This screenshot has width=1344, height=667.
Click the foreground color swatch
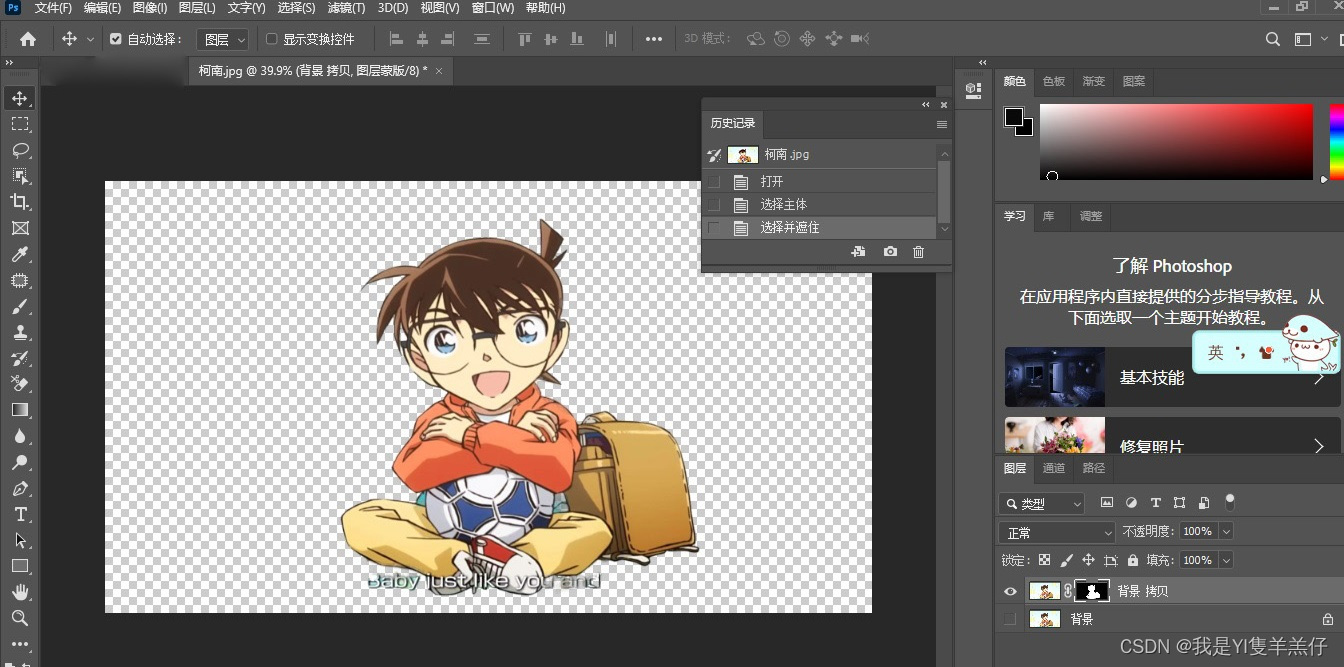[1014, 117]
